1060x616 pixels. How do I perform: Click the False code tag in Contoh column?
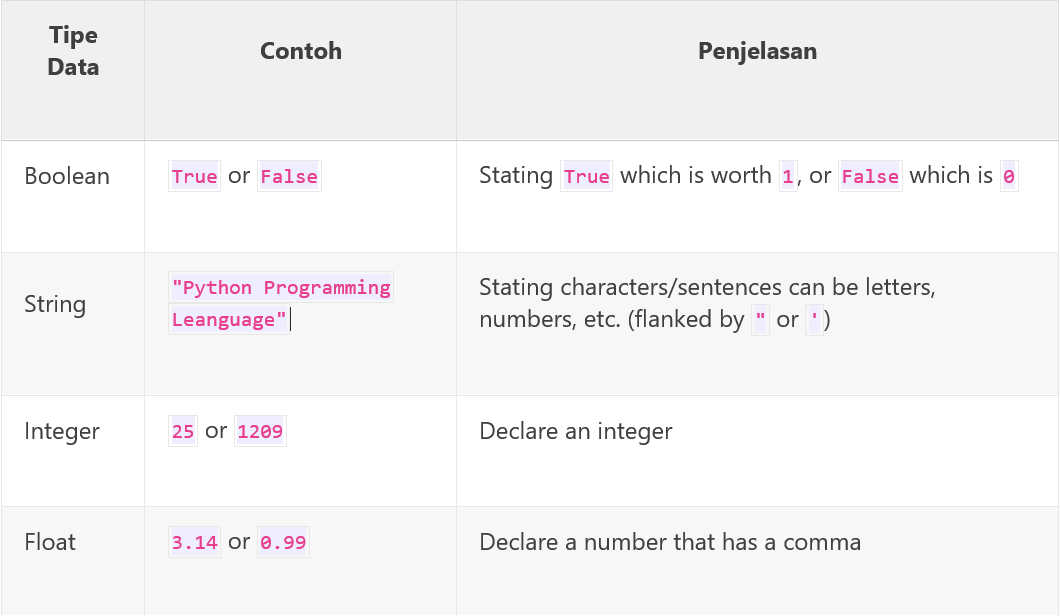pos(289,176)
